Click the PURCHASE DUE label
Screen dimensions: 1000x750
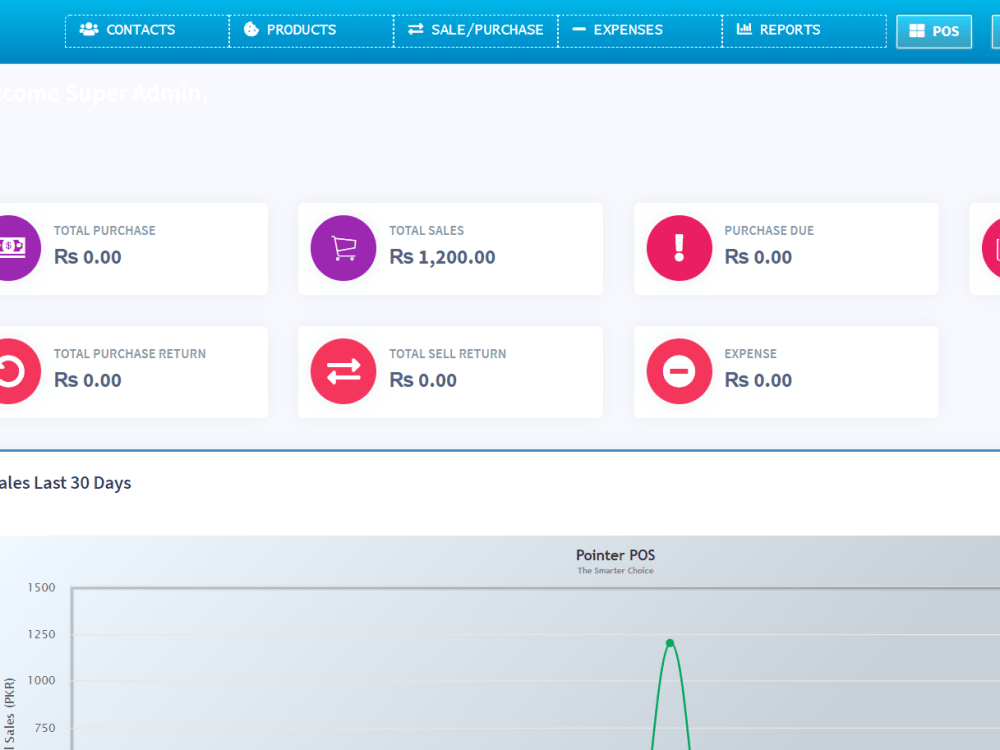point(769,231)
